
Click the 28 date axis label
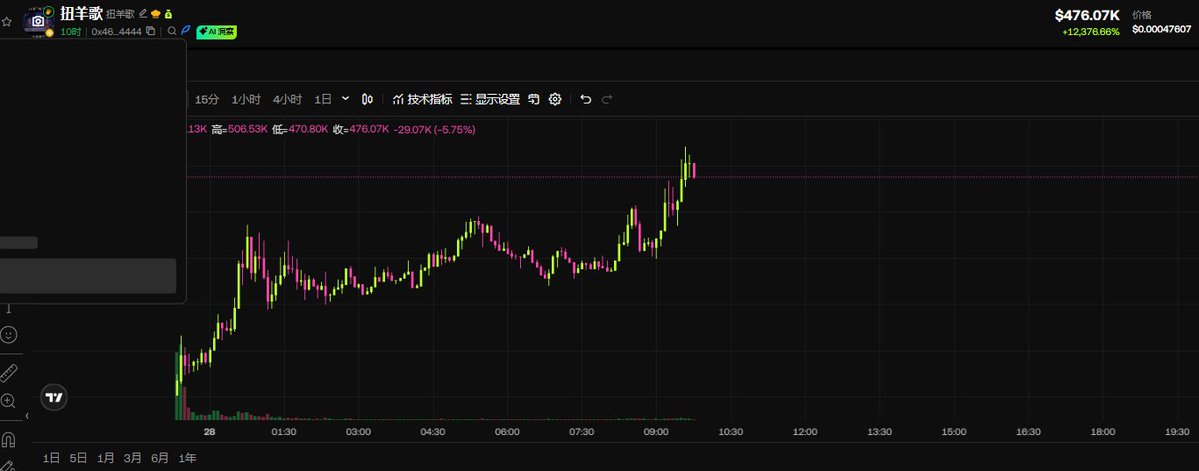coord(210,432)
